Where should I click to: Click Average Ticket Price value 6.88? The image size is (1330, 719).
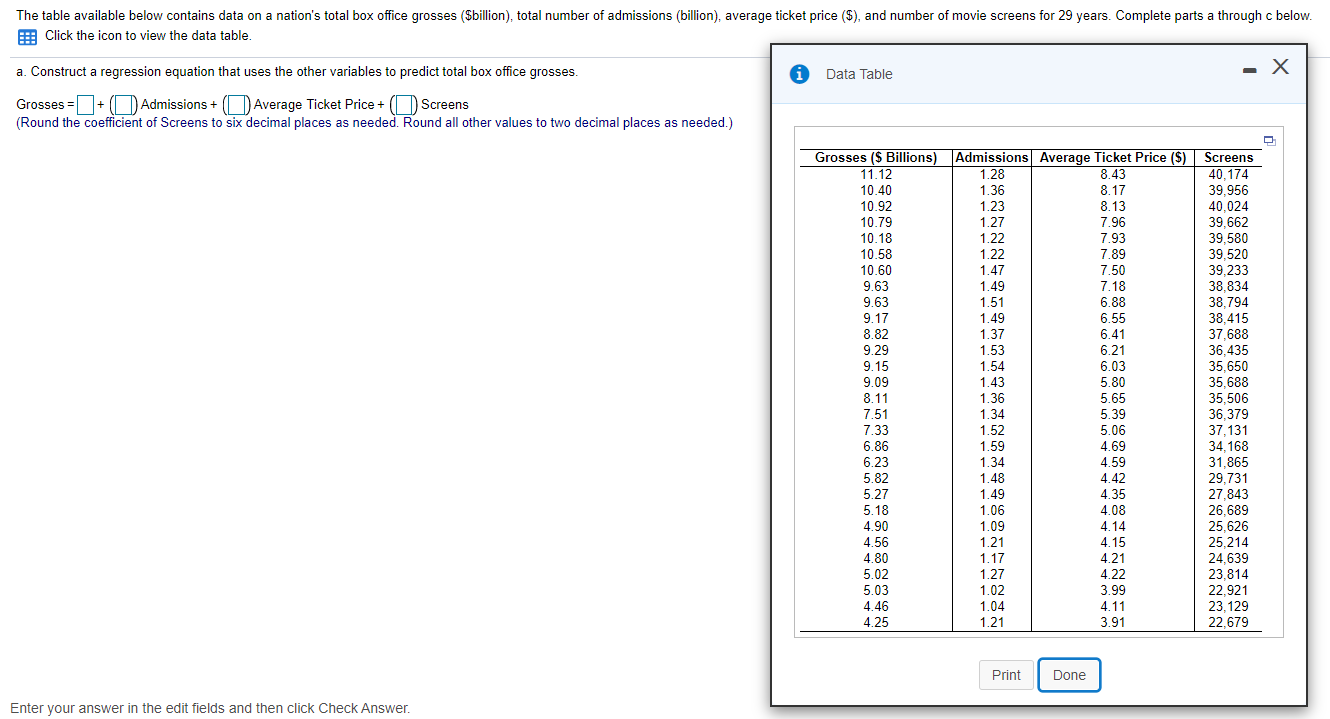pos(1113,302)
